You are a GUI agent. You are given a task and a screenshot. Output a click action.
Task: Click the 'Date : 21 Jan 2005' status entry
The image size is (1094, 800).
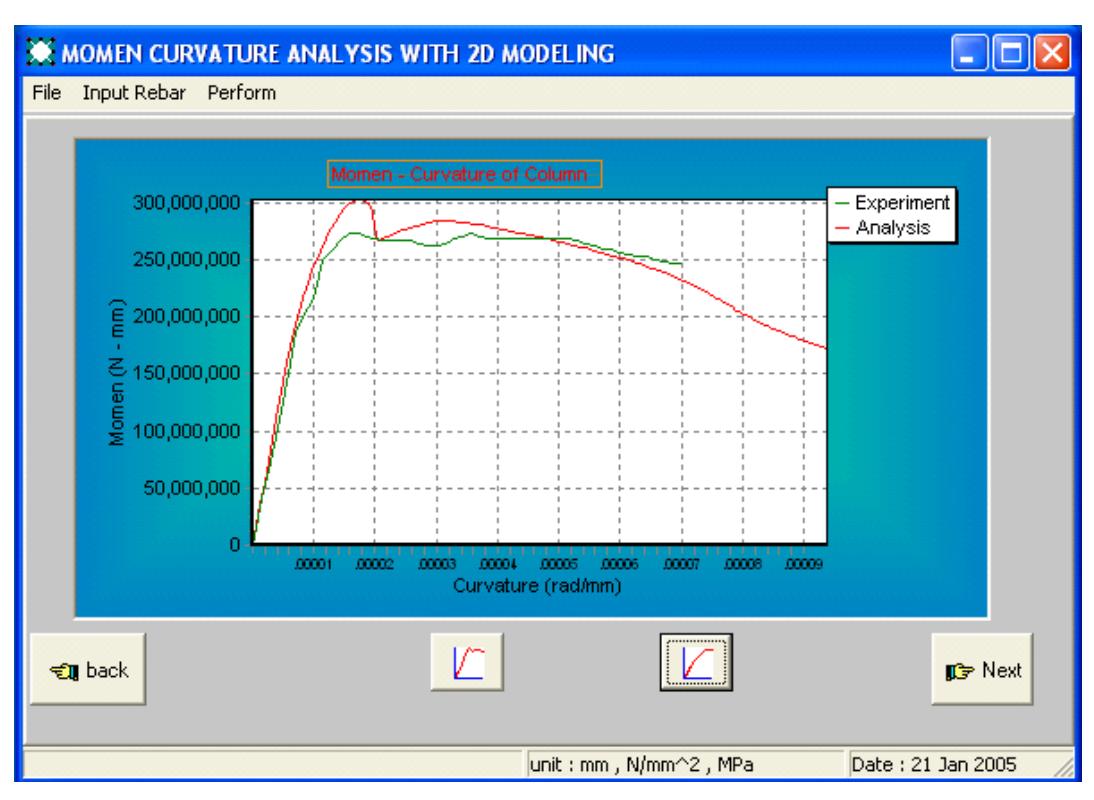[934, 764]
